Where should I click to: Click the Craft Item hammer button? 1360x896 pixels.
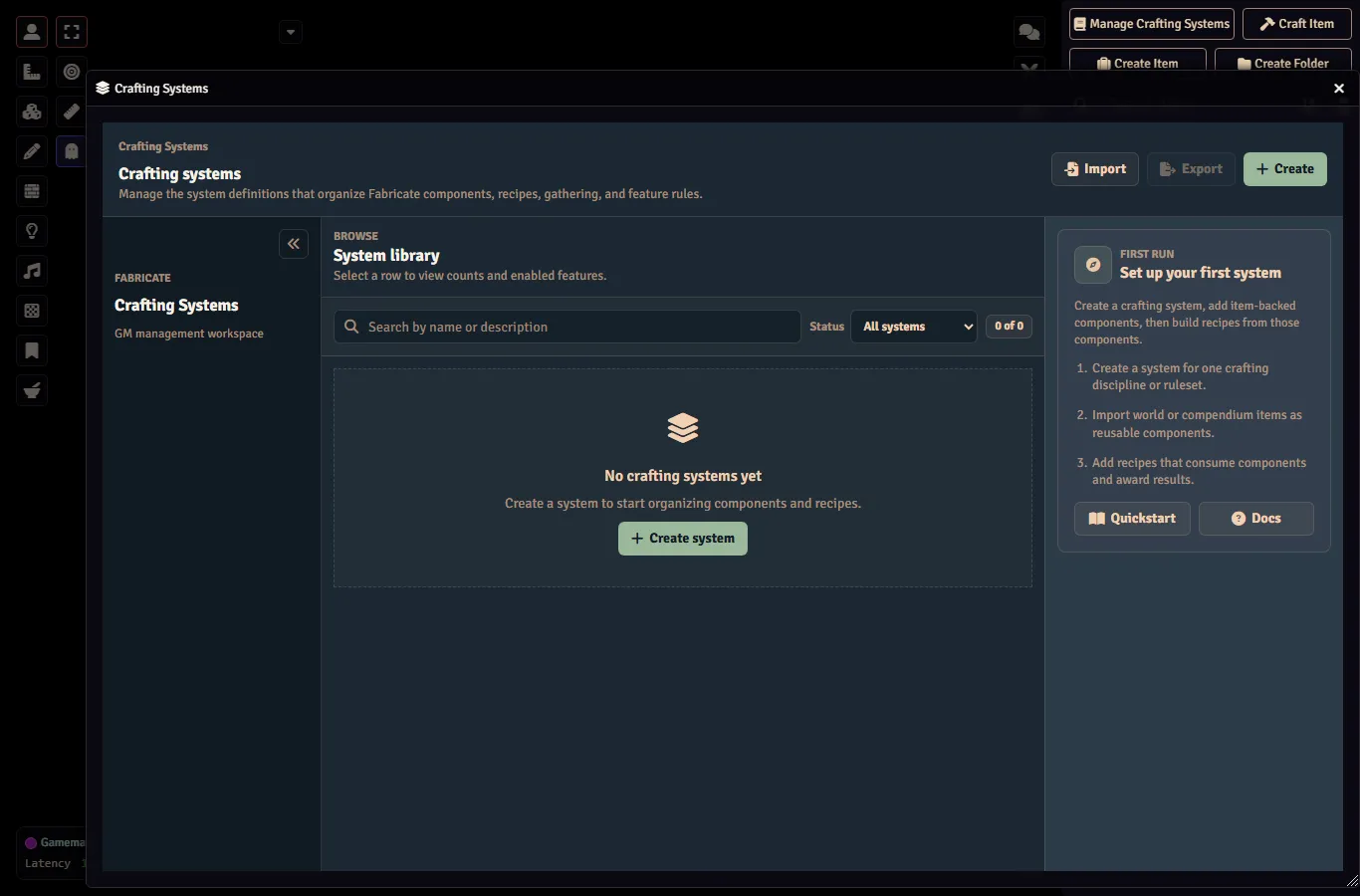(1296, 24)
